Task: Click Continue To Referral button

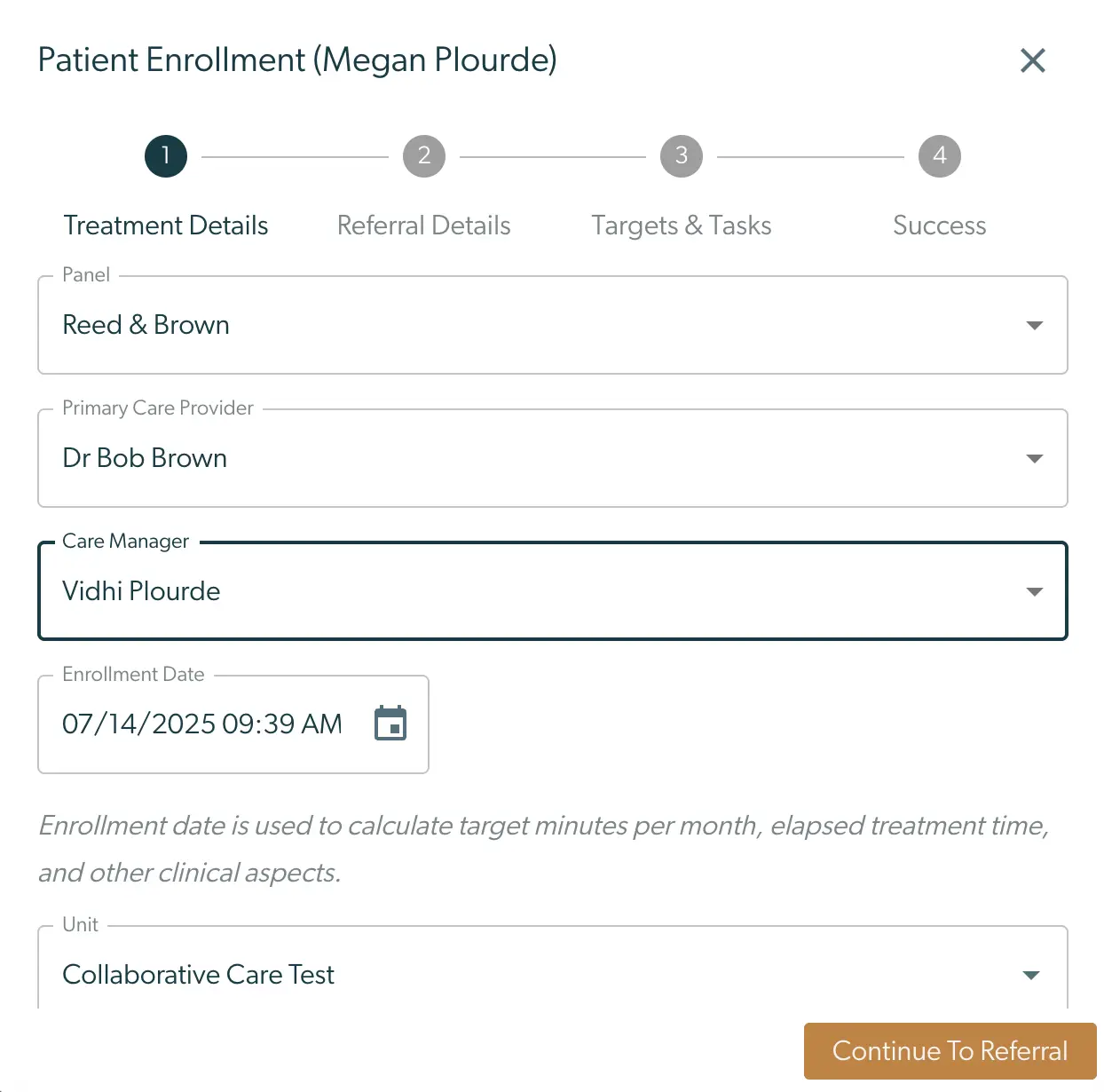Action: 949,1051
